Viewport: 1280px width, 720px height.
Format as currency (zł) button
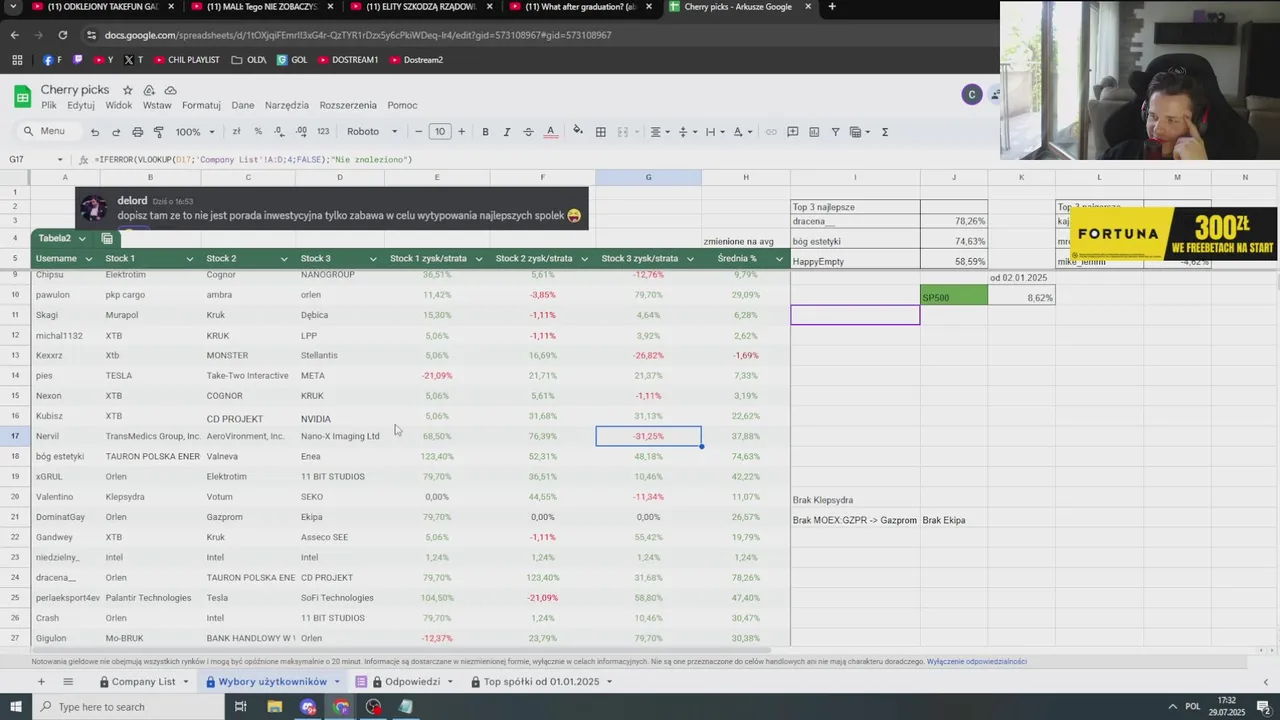click(236, 132)
